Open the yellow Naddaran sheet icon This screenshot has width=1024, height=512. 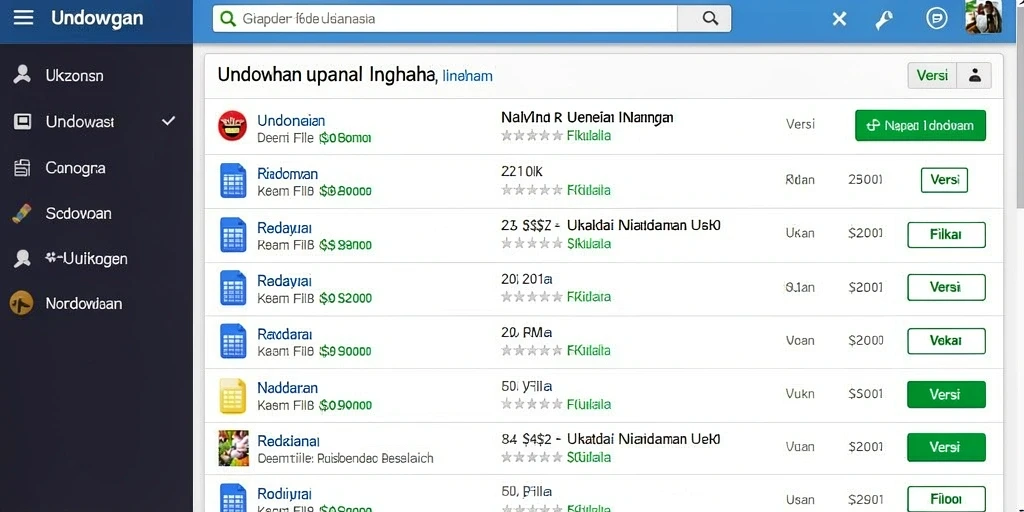232,396
